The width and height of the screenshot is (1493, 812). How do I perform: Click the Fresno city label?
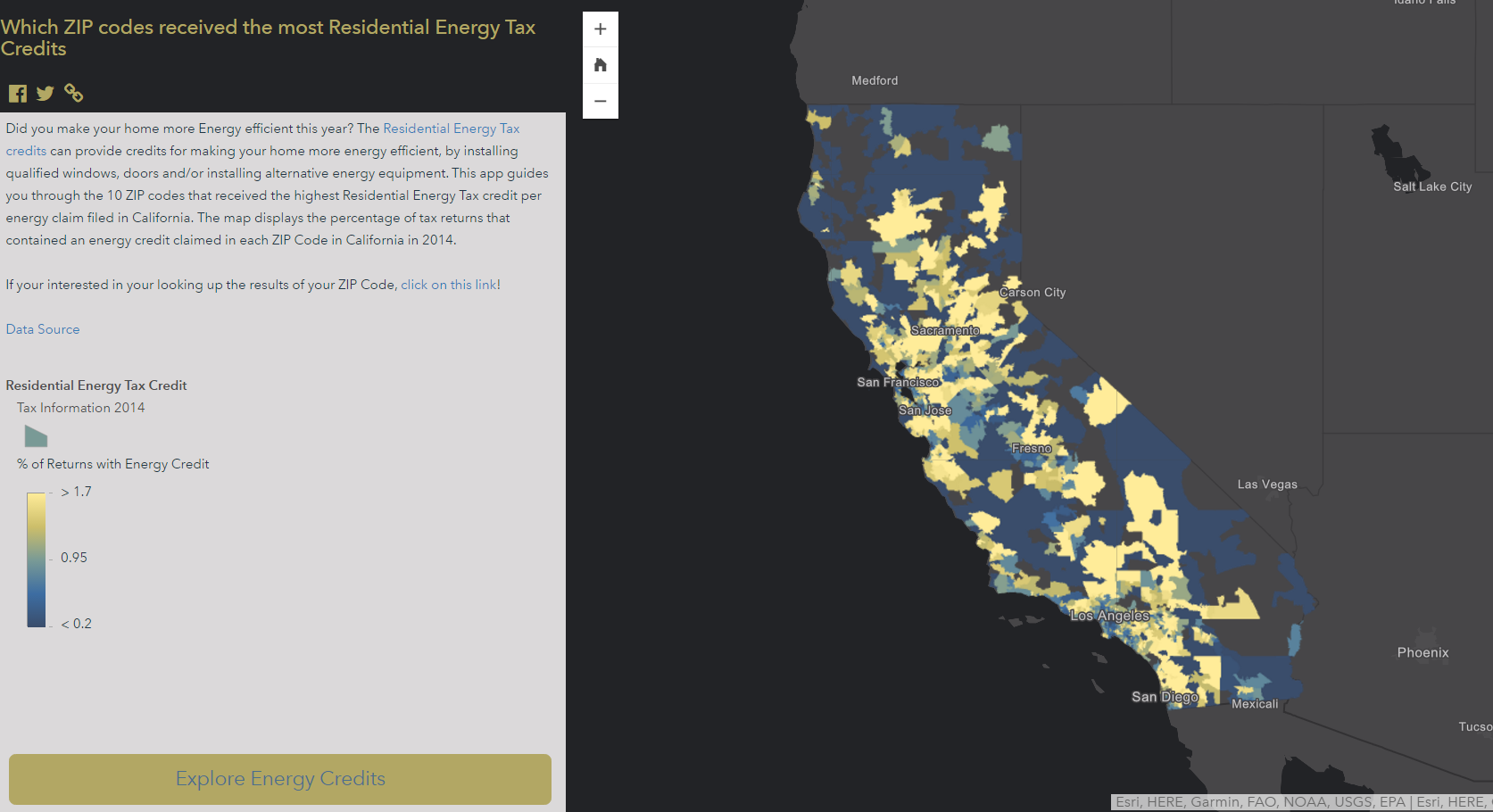pos(1031,448)
